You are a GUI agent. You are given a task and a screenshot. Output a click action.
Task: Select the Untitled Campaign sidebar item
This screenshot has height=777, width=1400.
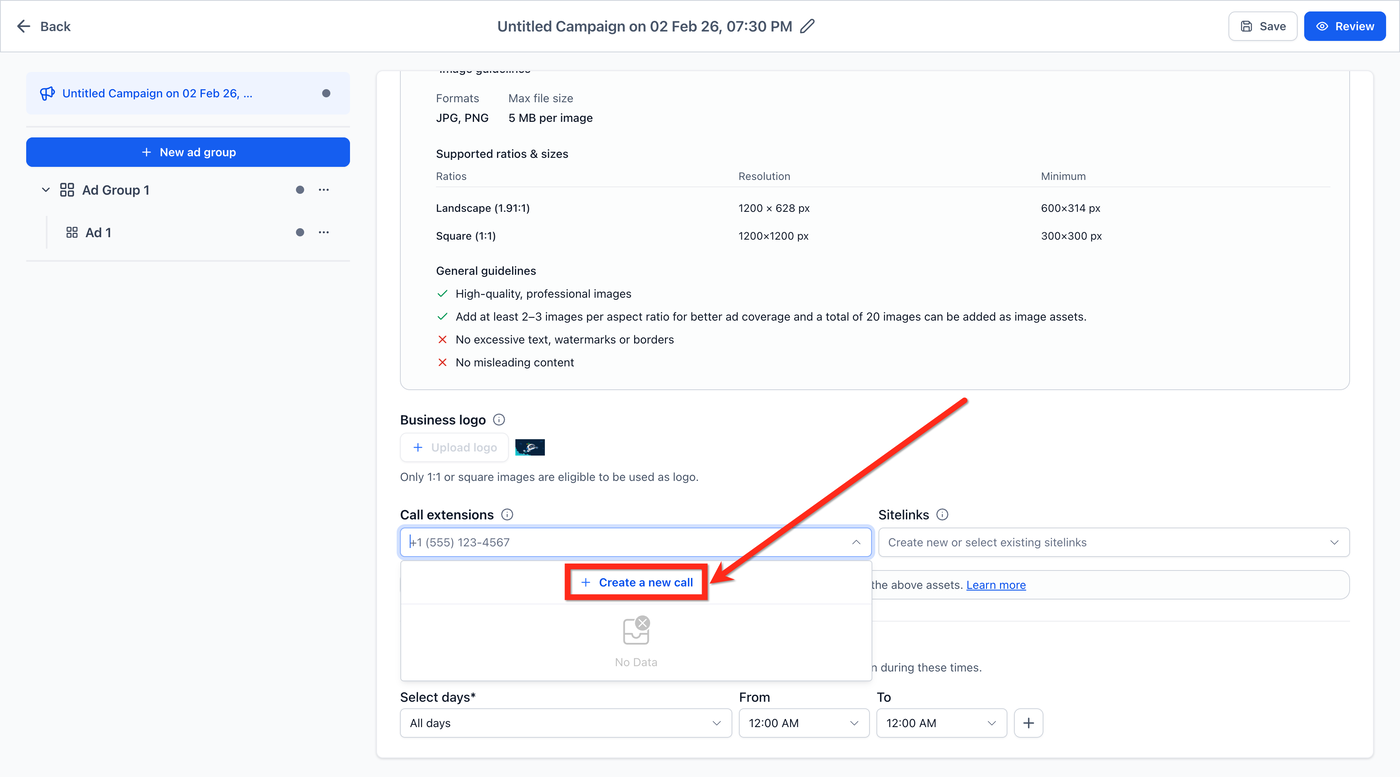tap(157, 93)
